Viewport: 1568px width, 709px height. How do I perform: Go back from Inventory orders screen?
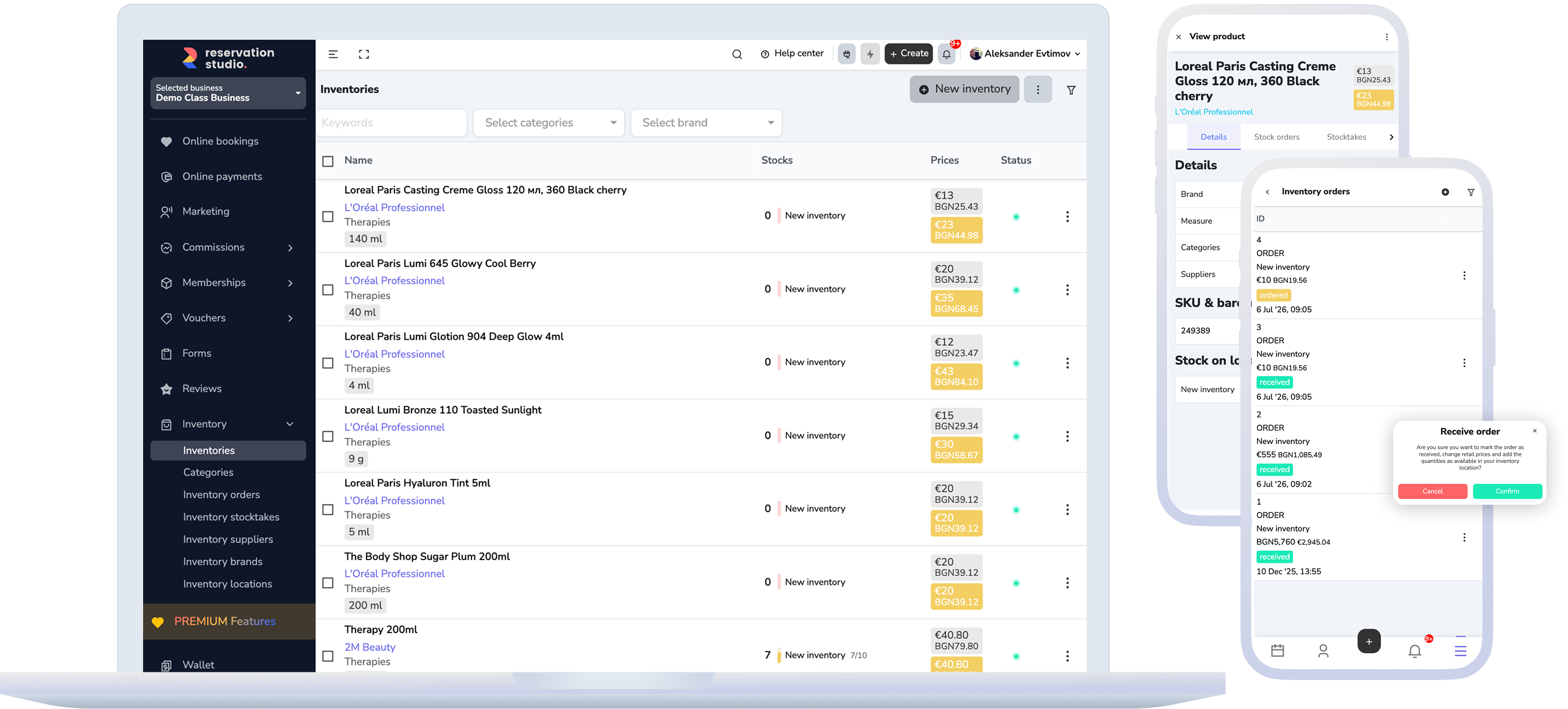coord(1267,192)
